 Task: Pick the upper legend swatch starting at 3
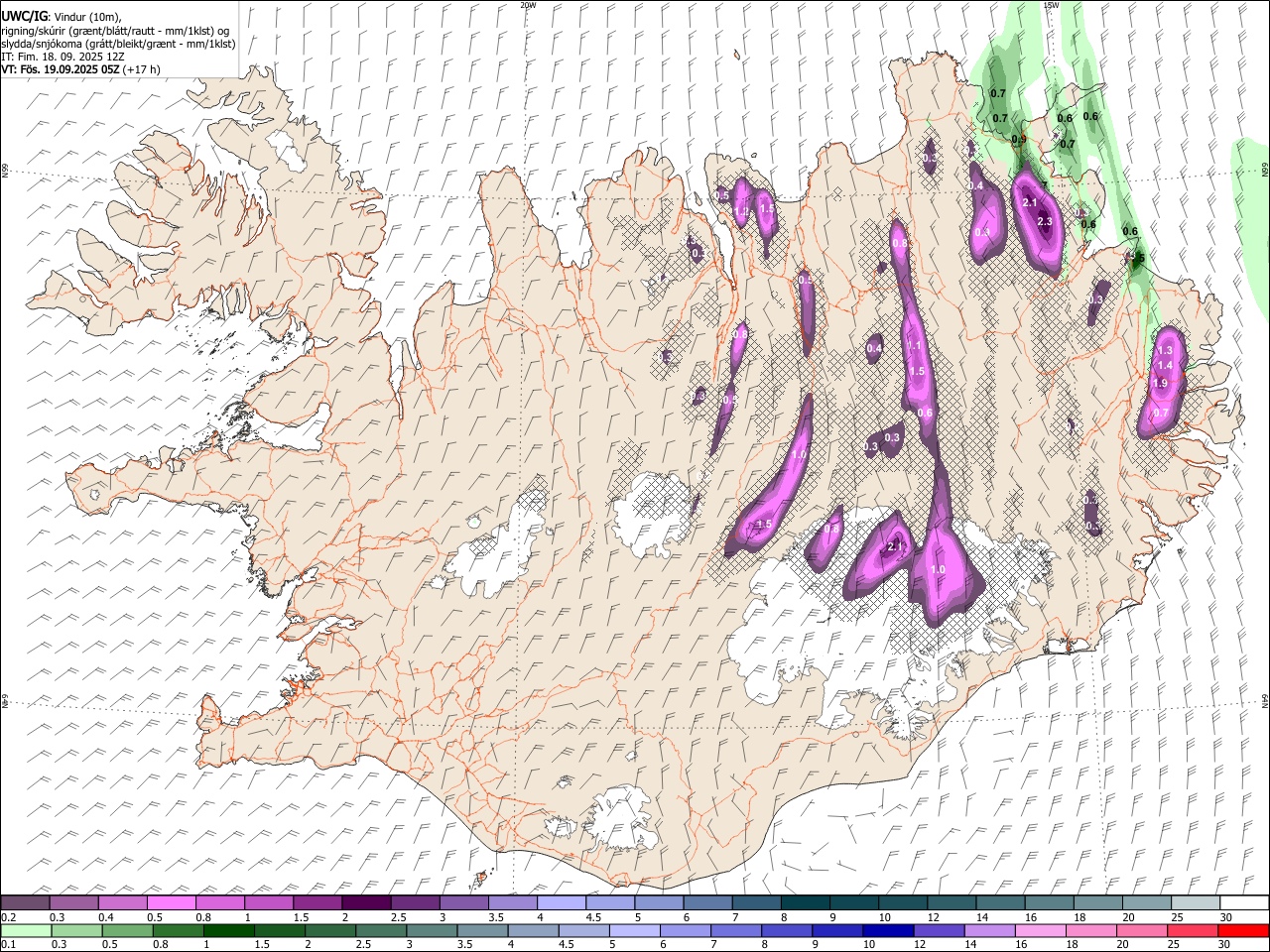(463, 902)
